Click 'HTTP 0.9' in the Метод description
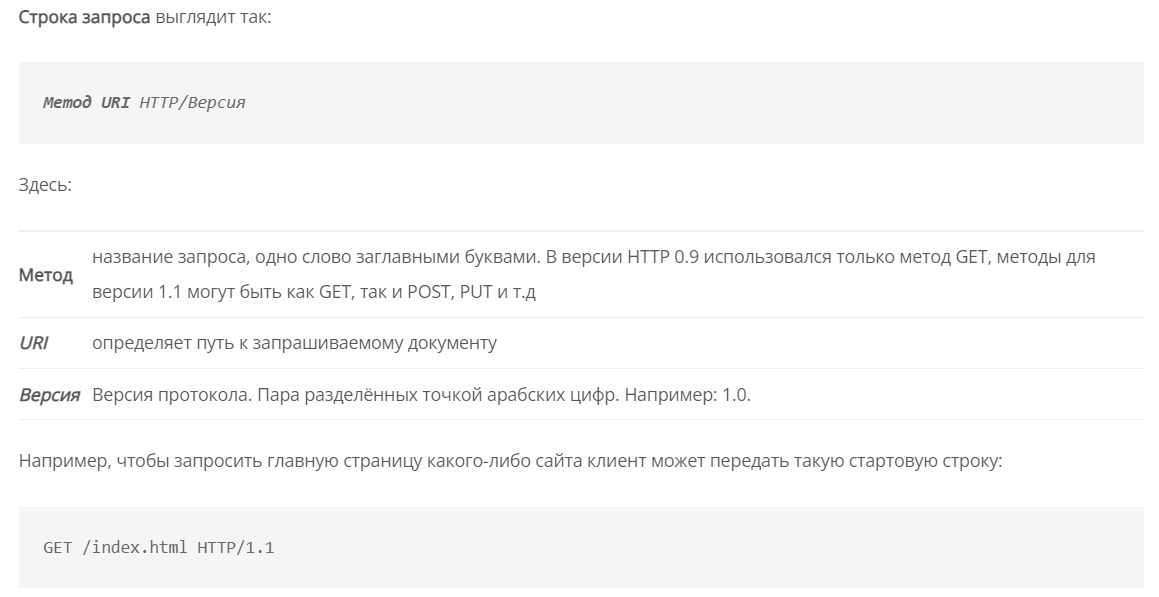Screen dimensions: 1159x597 pos(662,257)
